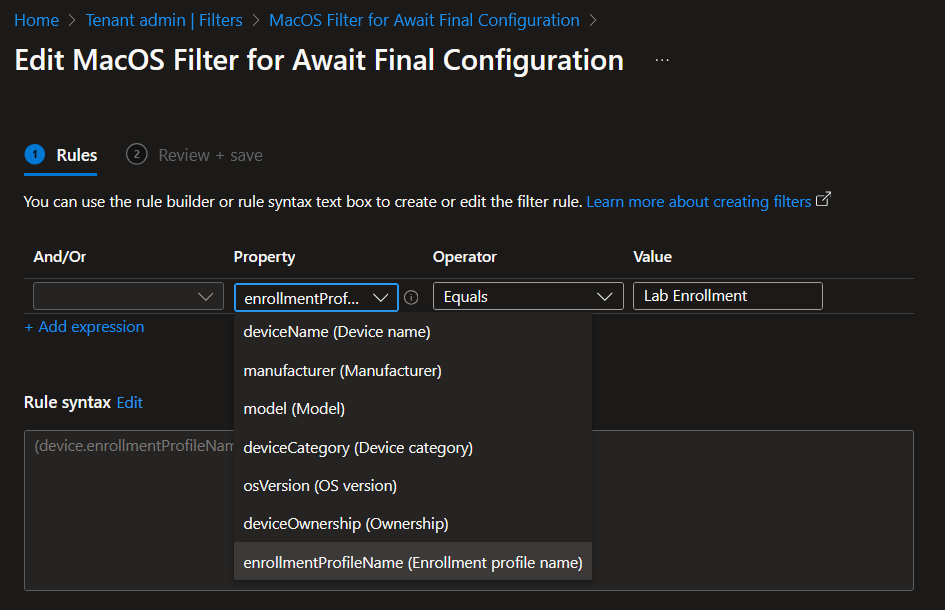This screenshot has width=945, height=610.
Task: Select deviceName (Device name) option
Action: [x=413, y=332]
